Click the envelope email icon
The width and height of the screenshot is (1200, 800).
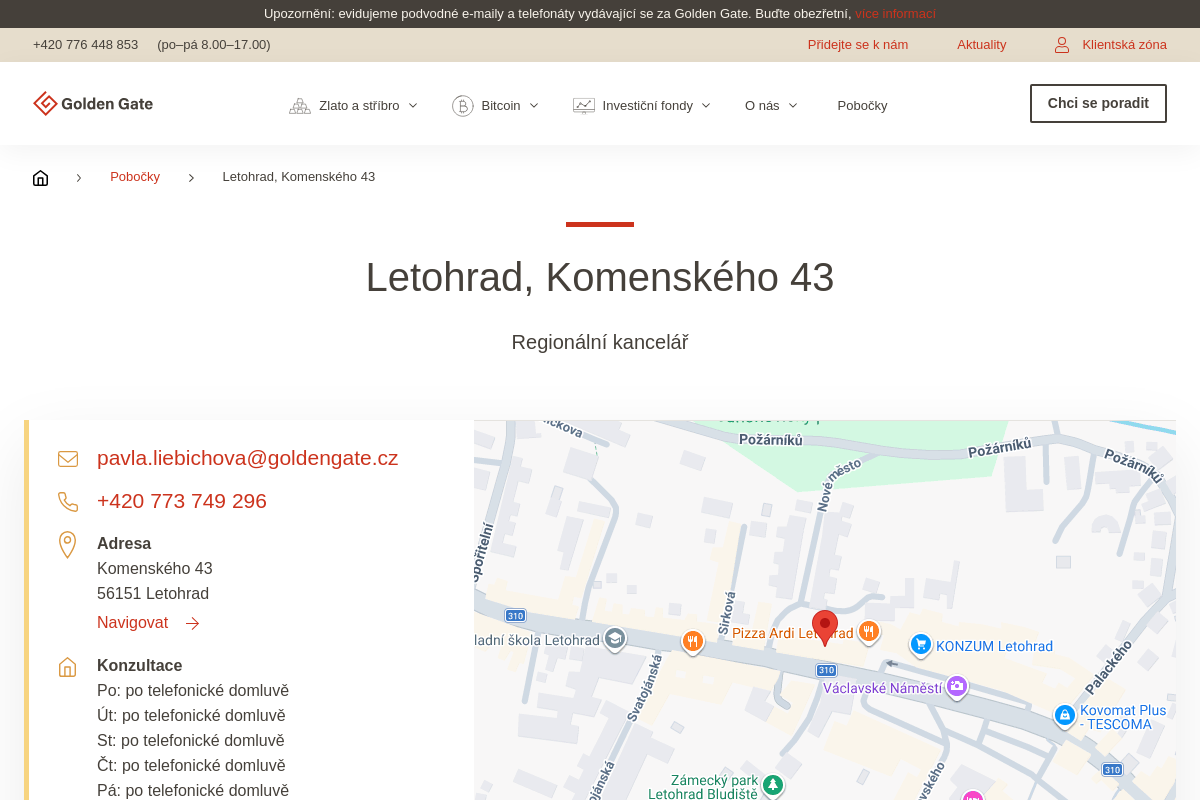tap(68, 459)
